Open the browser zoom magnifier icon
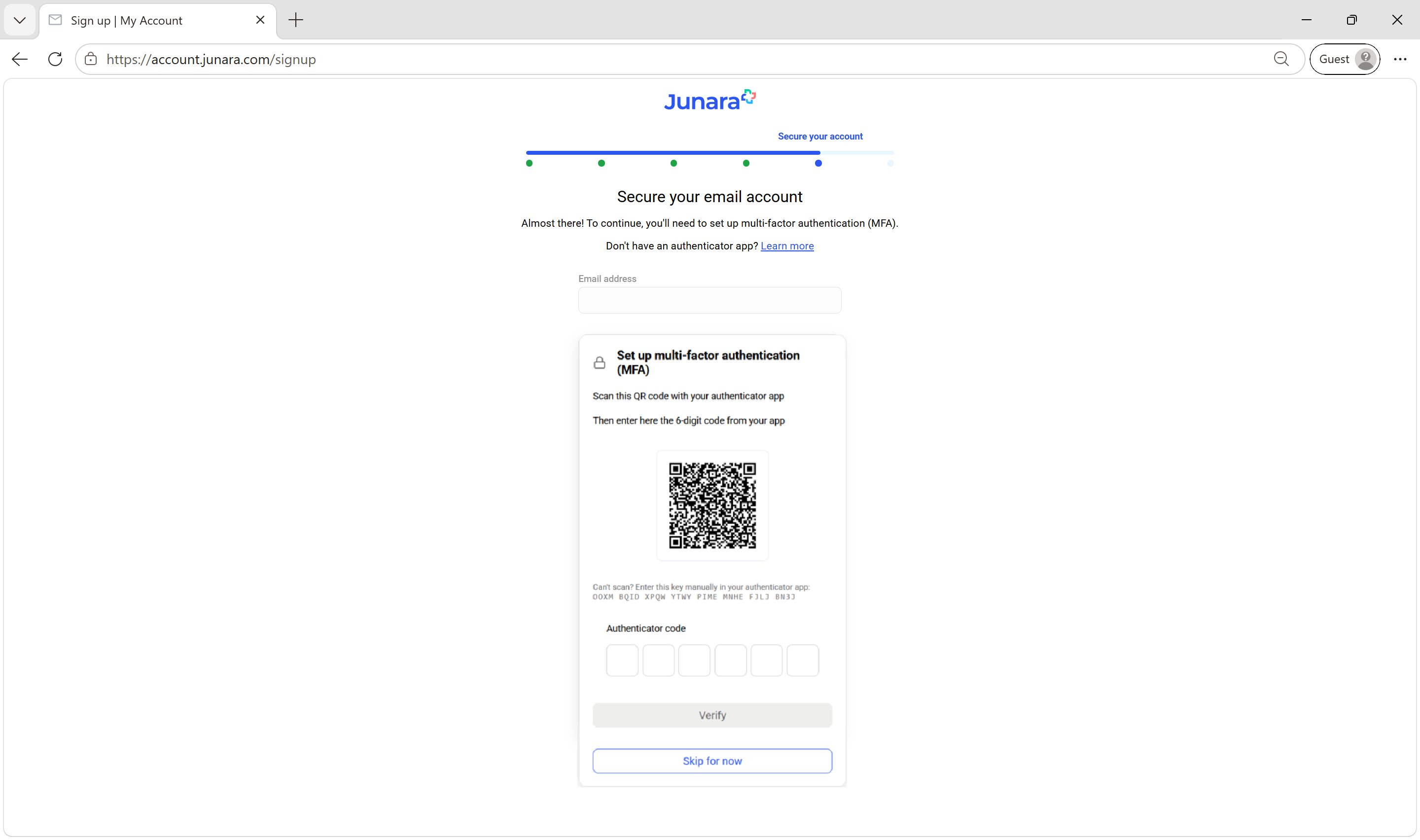The width and height of the screenshot is (1420, 840). coord(1281,59)
